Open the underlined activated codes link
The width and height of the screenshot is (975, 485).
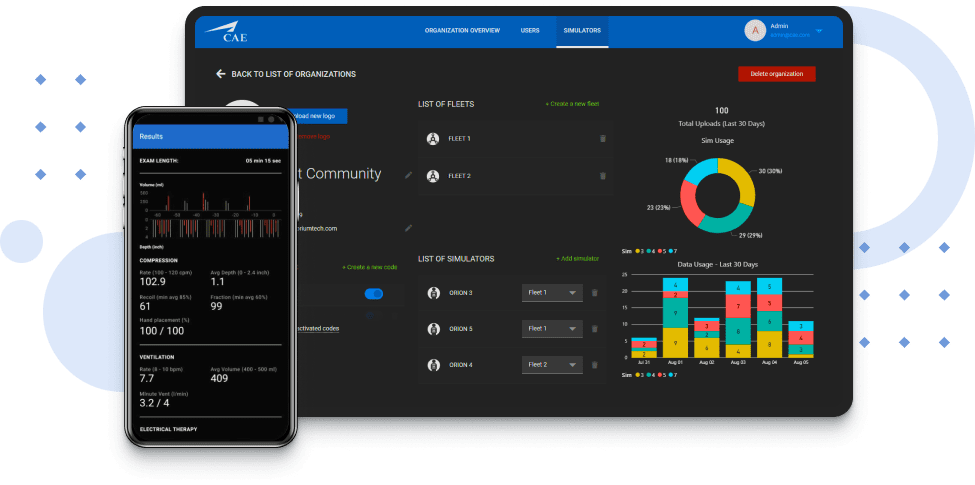pos(319,328)
